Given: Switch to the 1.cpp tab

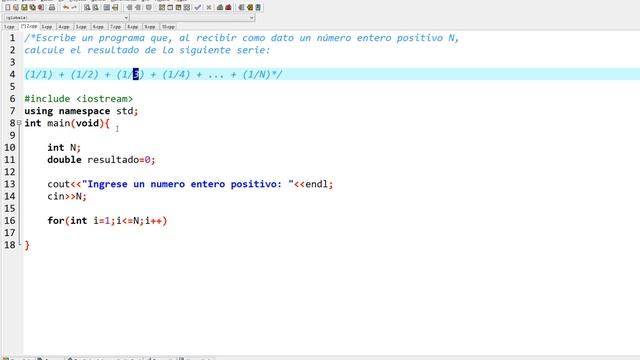Looking at the screenshot, I should [9, 27].
